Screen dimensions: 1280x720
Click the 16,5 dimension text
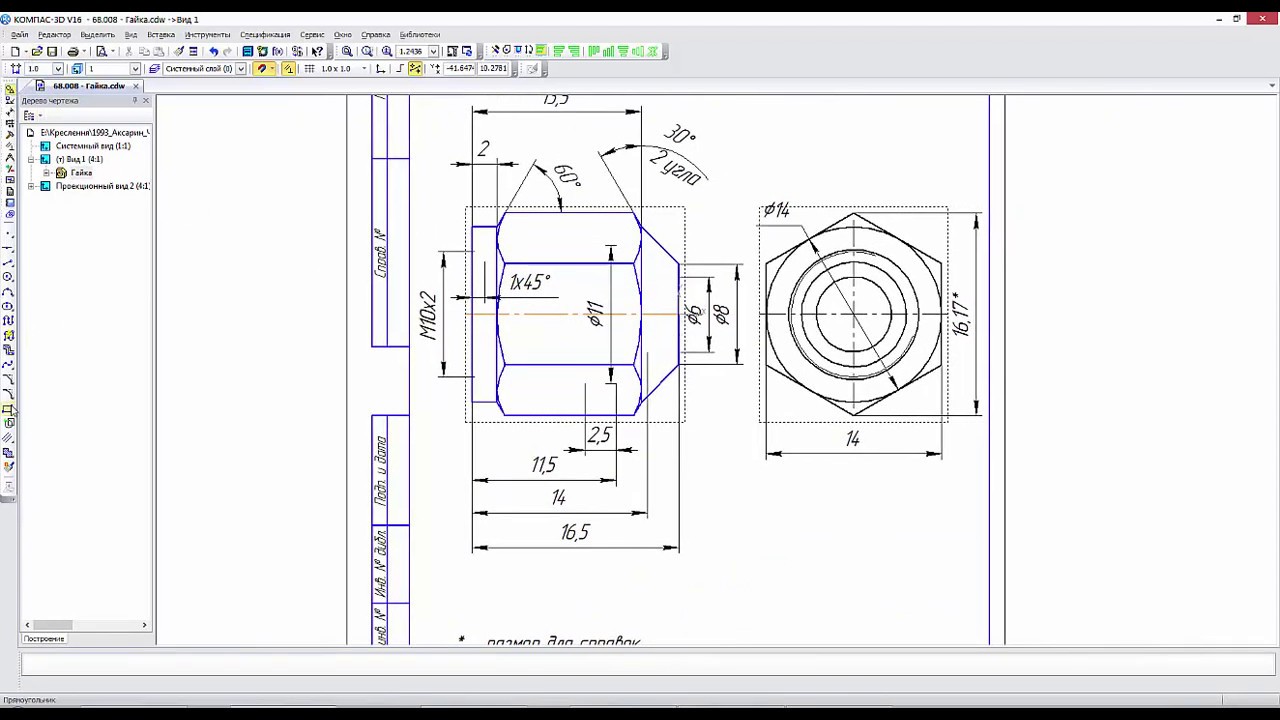click(575, 533)
